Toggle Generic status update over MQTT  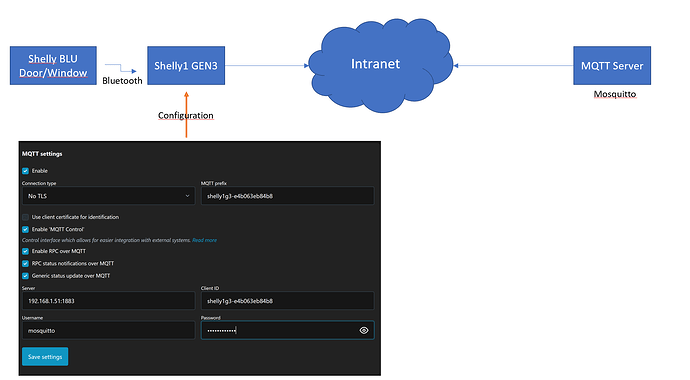26,276
